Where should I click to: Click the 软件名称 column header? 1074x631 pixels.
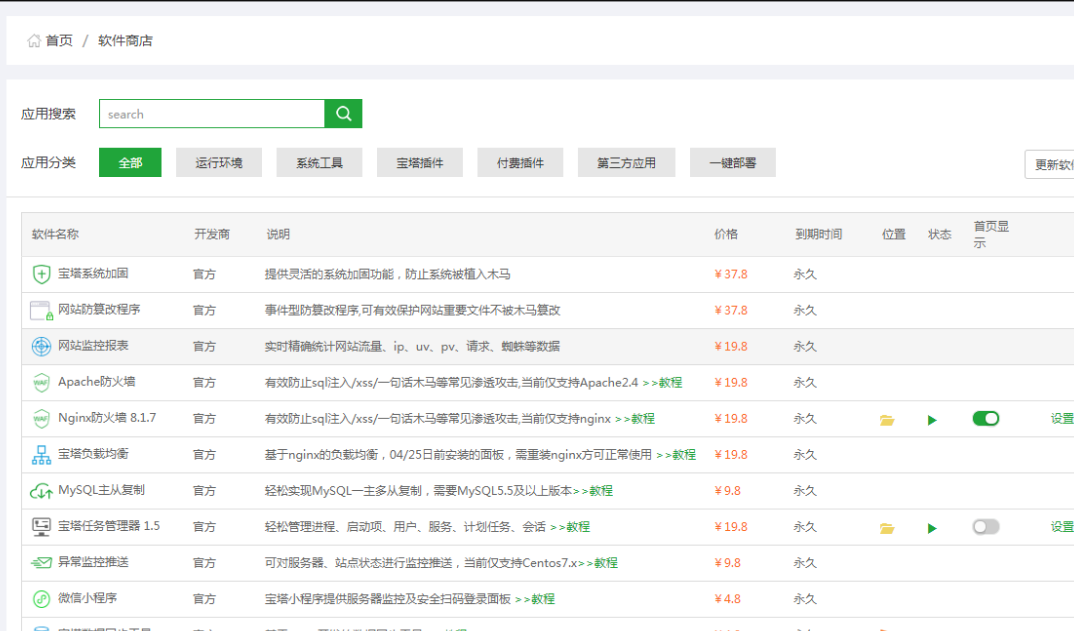(55, 234)
